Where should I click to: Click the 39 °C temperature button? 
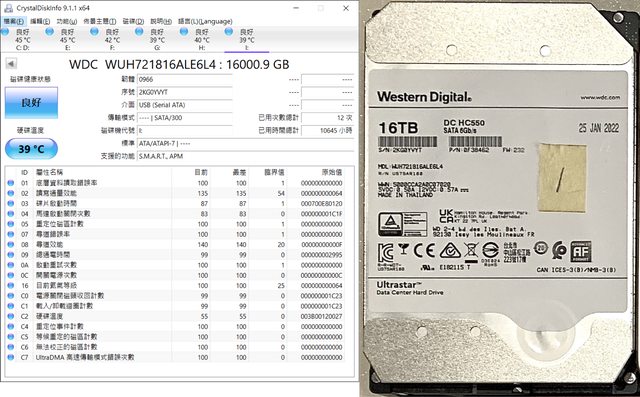pyautogui.click(x=31, y=149)
